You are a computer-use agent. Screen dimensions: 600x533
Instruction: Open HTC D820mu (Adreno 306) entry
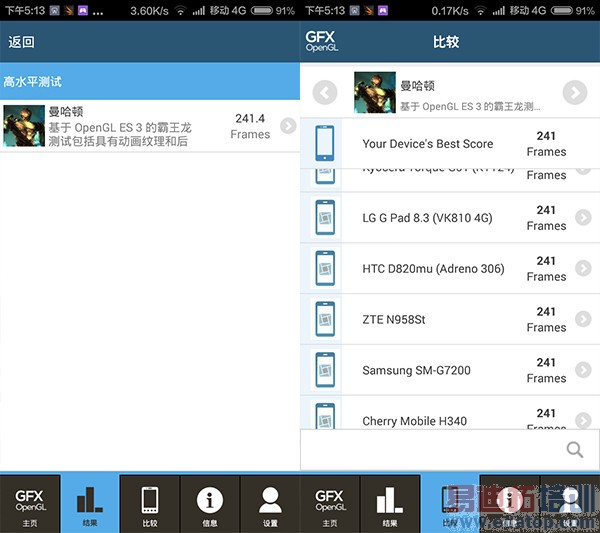click(433, 269)
